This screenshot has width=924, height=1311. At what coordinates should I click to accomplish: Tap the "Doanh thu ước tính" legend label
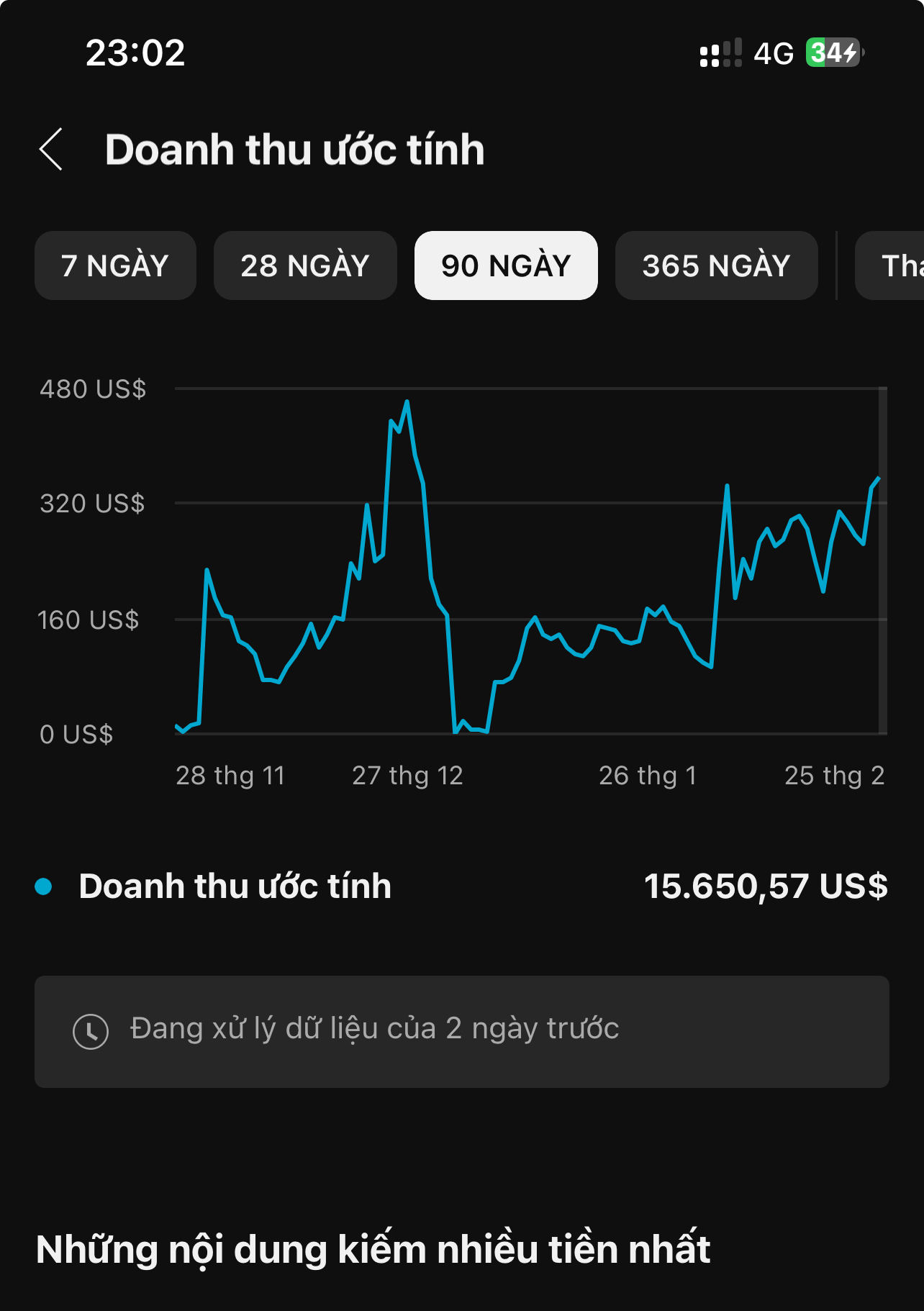click(235, 886)
